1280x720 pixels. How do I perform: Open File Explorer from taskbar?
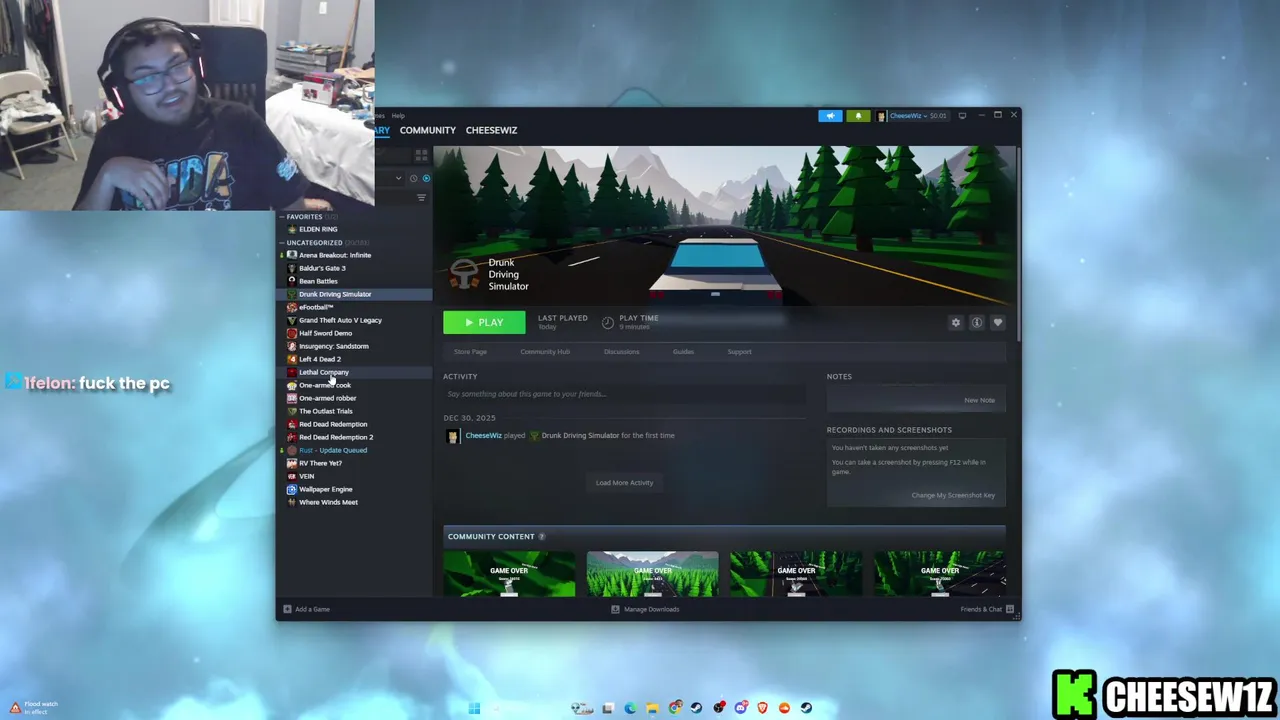pos(652,708)
